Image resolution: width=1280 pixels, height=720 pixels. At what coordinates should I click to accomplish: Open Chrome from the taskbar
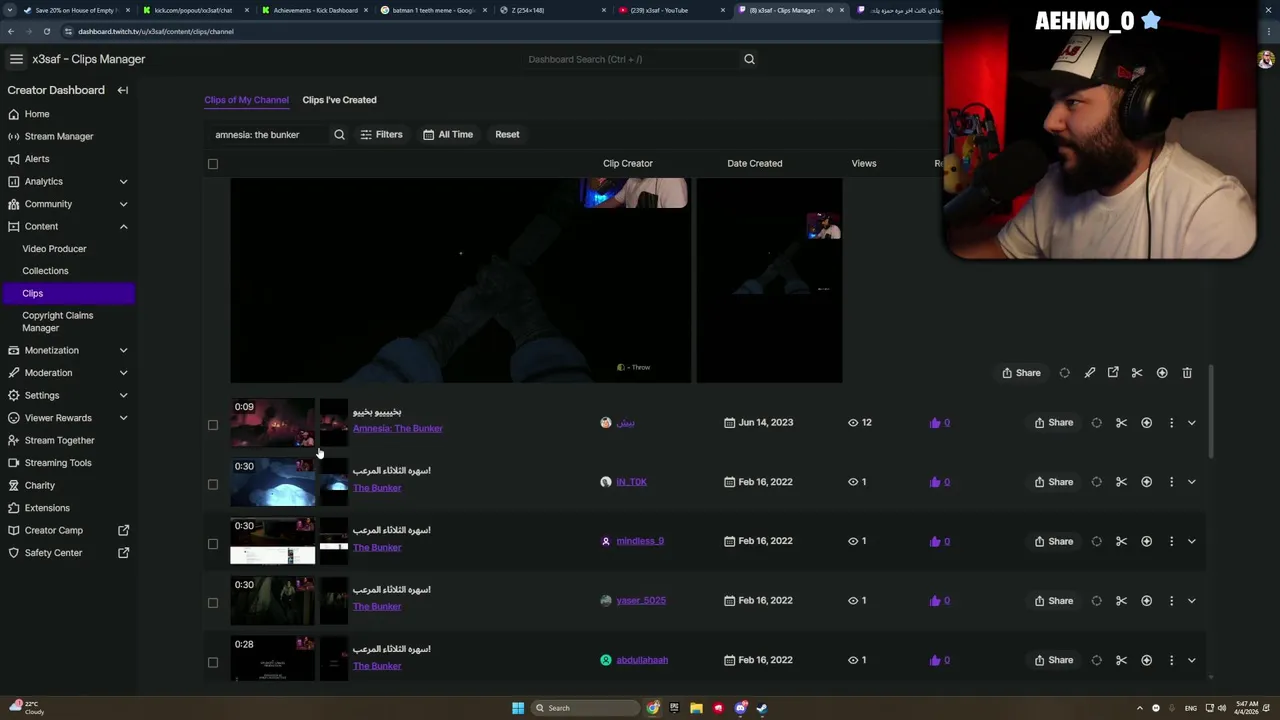pyautogui.click(x=653, y=708)
